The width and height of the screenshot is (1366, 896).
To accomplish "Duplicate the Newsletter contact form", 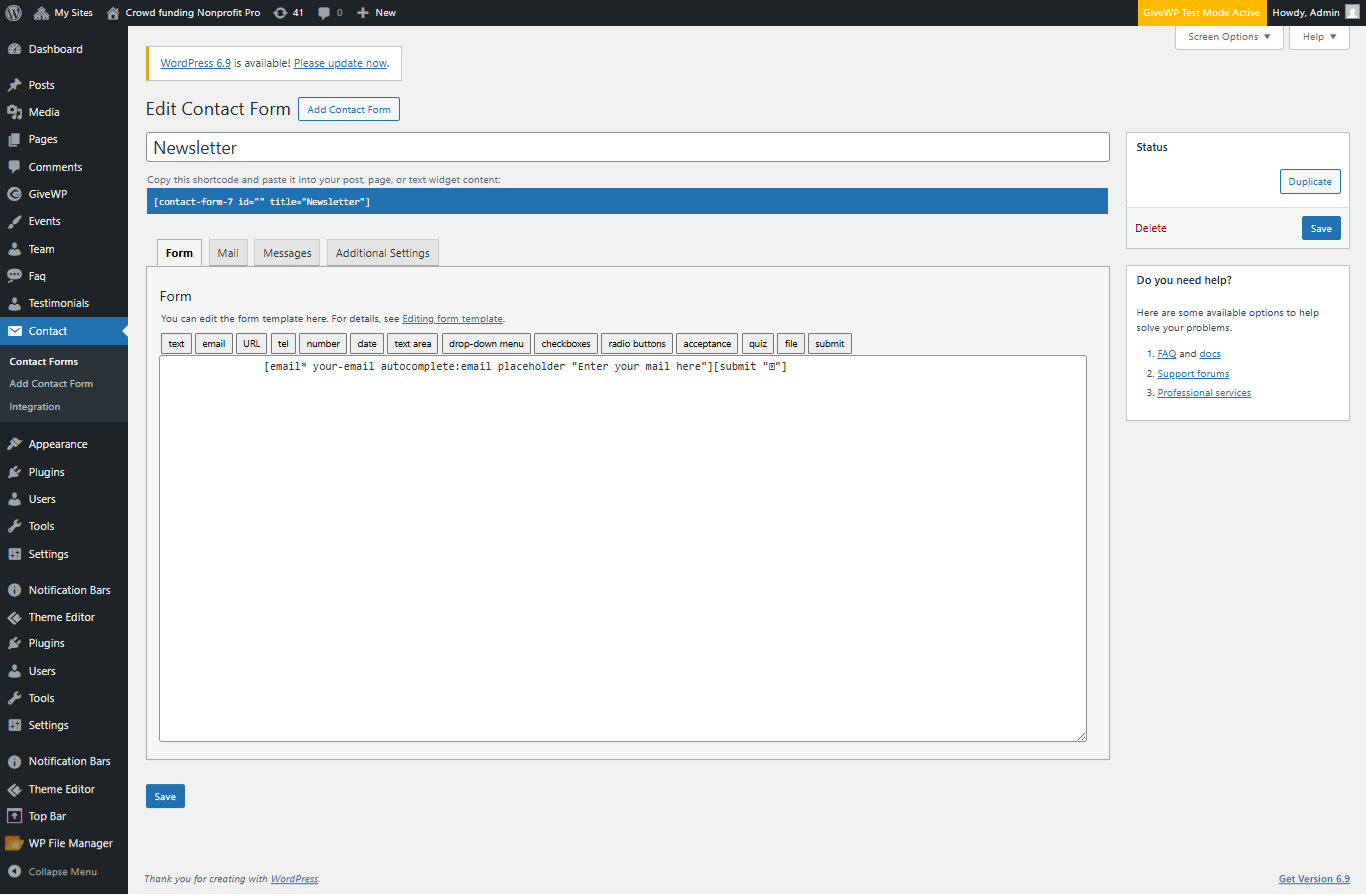I will click(x=1310, y=181).
